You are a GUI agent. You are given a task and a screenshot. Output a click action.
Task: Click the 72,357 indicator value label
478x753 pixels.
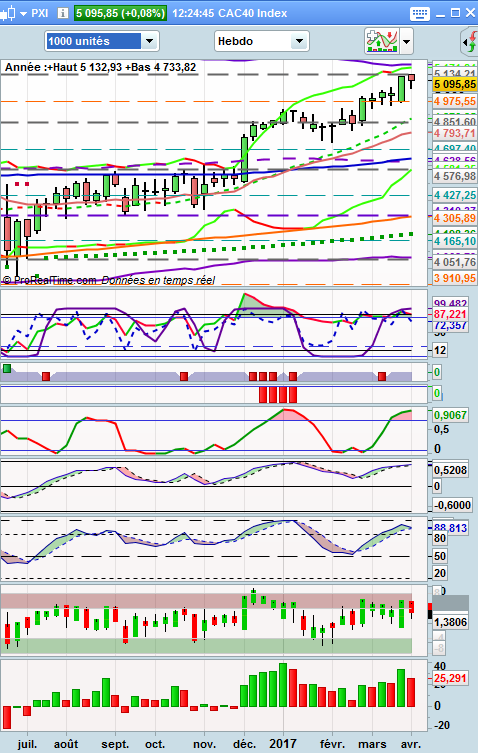(450, 326)
